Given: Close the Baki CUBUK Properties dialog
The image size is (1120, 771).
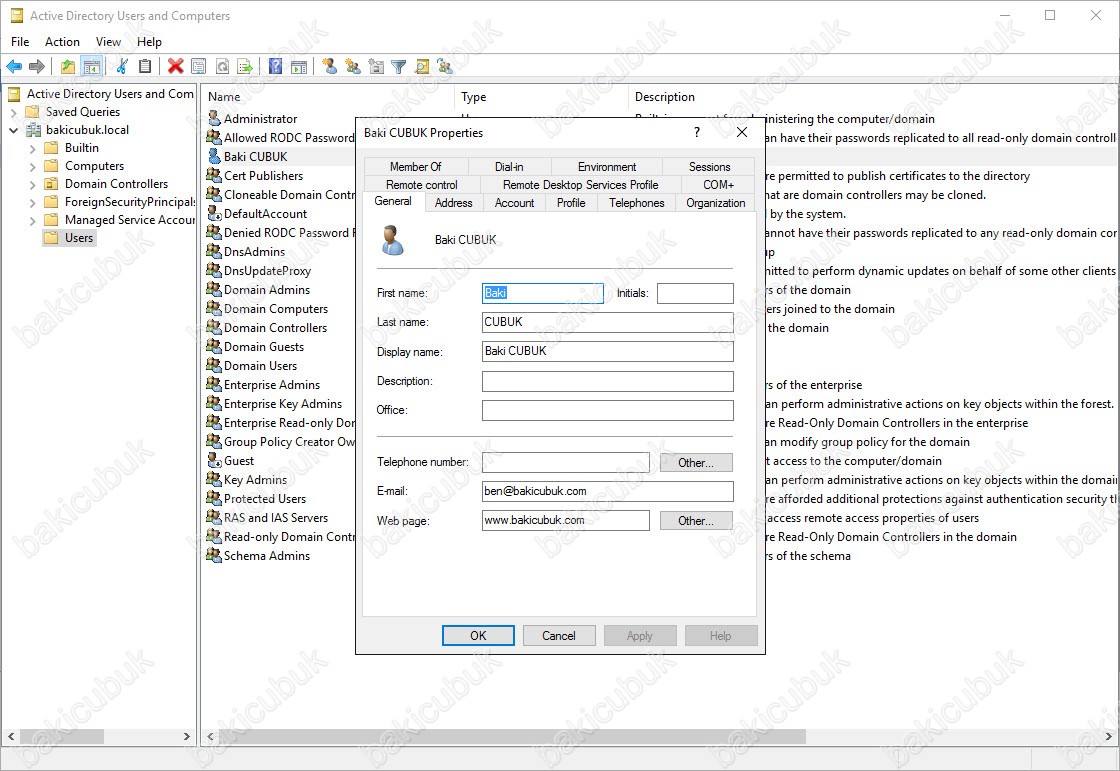Looking at the screenshot, I should (742, 132).
